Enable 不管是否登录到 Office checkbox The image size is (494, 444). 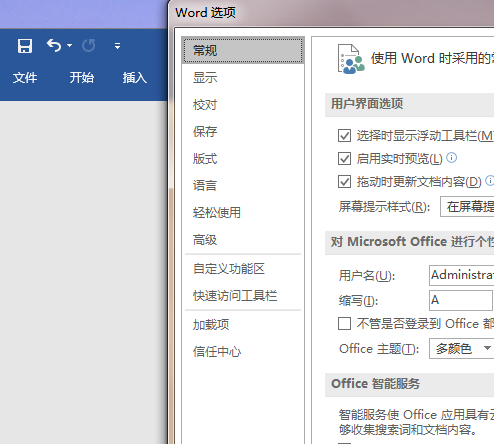(x=344, y=323)
